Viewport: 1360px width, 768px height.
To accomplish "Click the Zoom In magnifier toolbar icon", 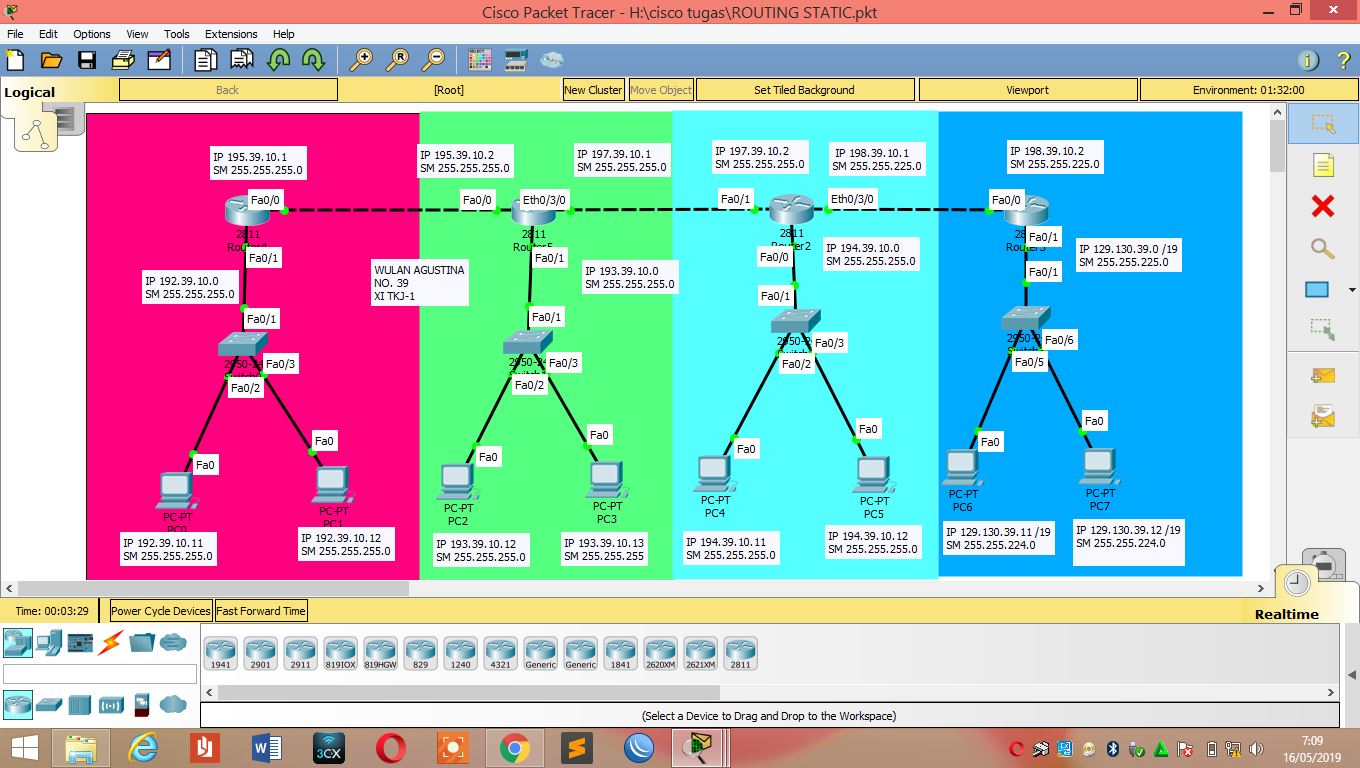I will (x=363, y=60).
